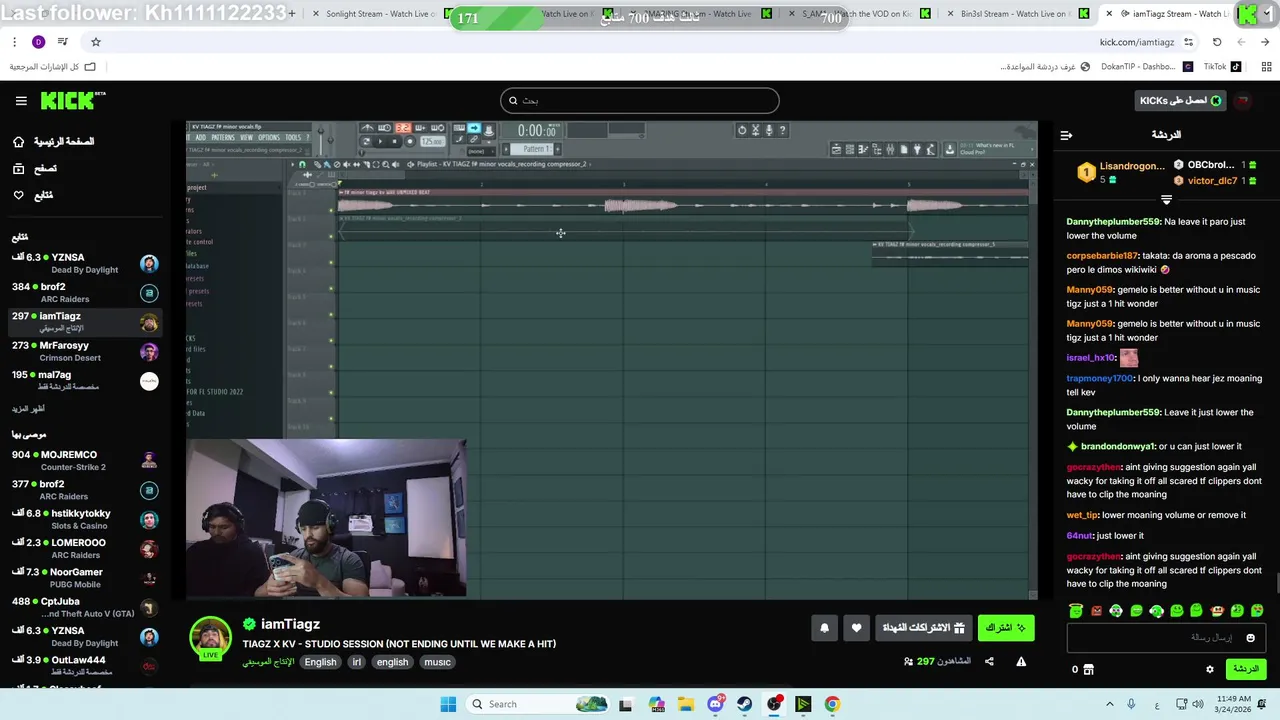
Task: Open mal7ag channel in sidebar
Action: [85, 381]
